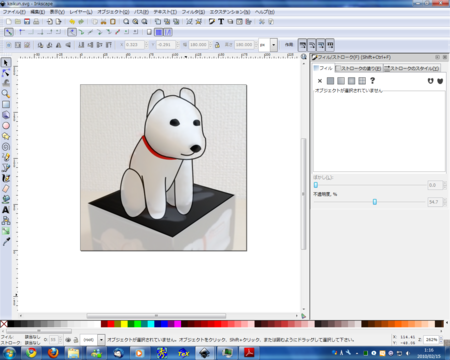Select the Eraser tool

(6, 189)
